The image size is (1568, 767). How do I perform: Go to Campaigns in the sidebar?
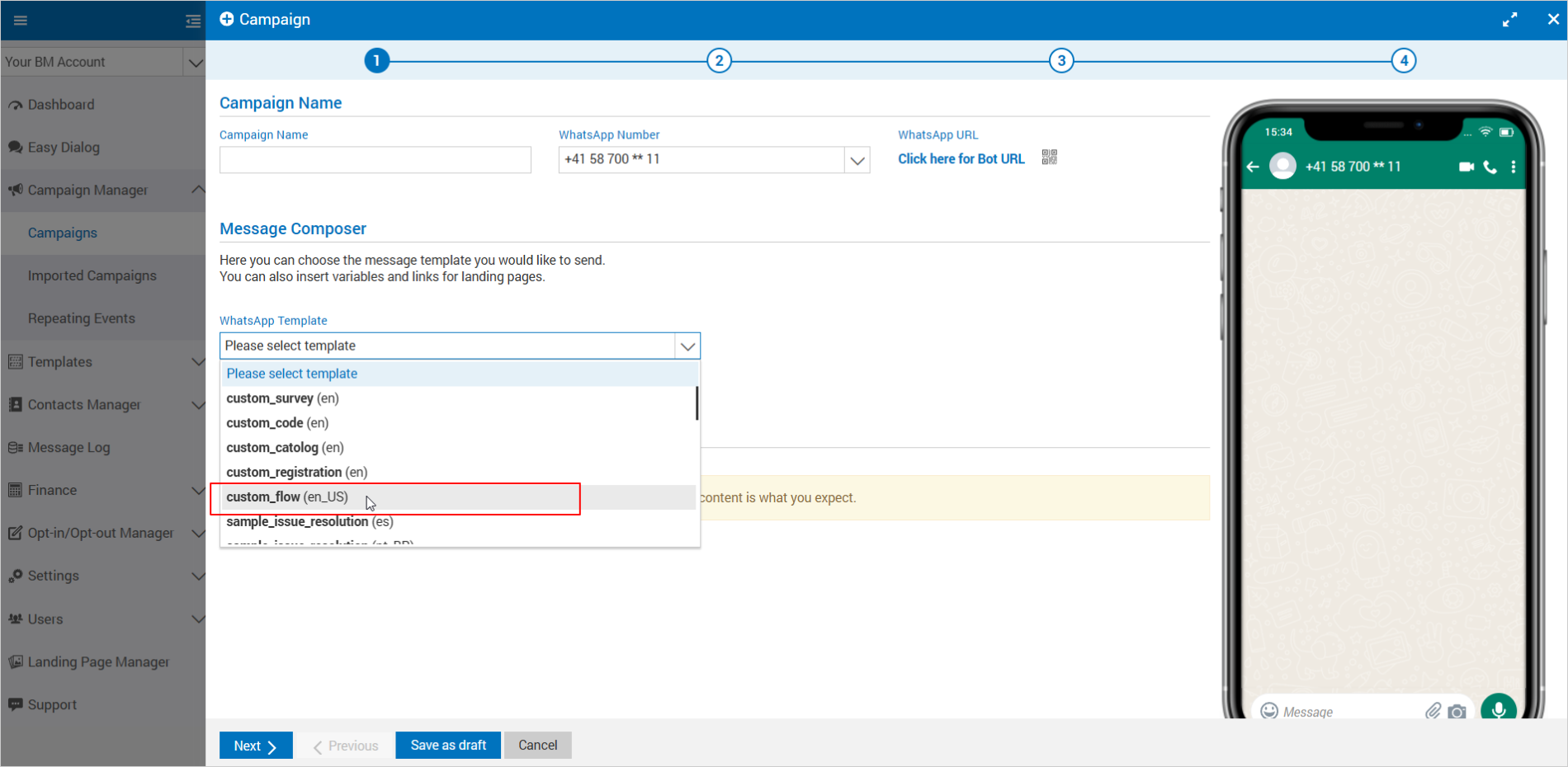click(63, 233)
